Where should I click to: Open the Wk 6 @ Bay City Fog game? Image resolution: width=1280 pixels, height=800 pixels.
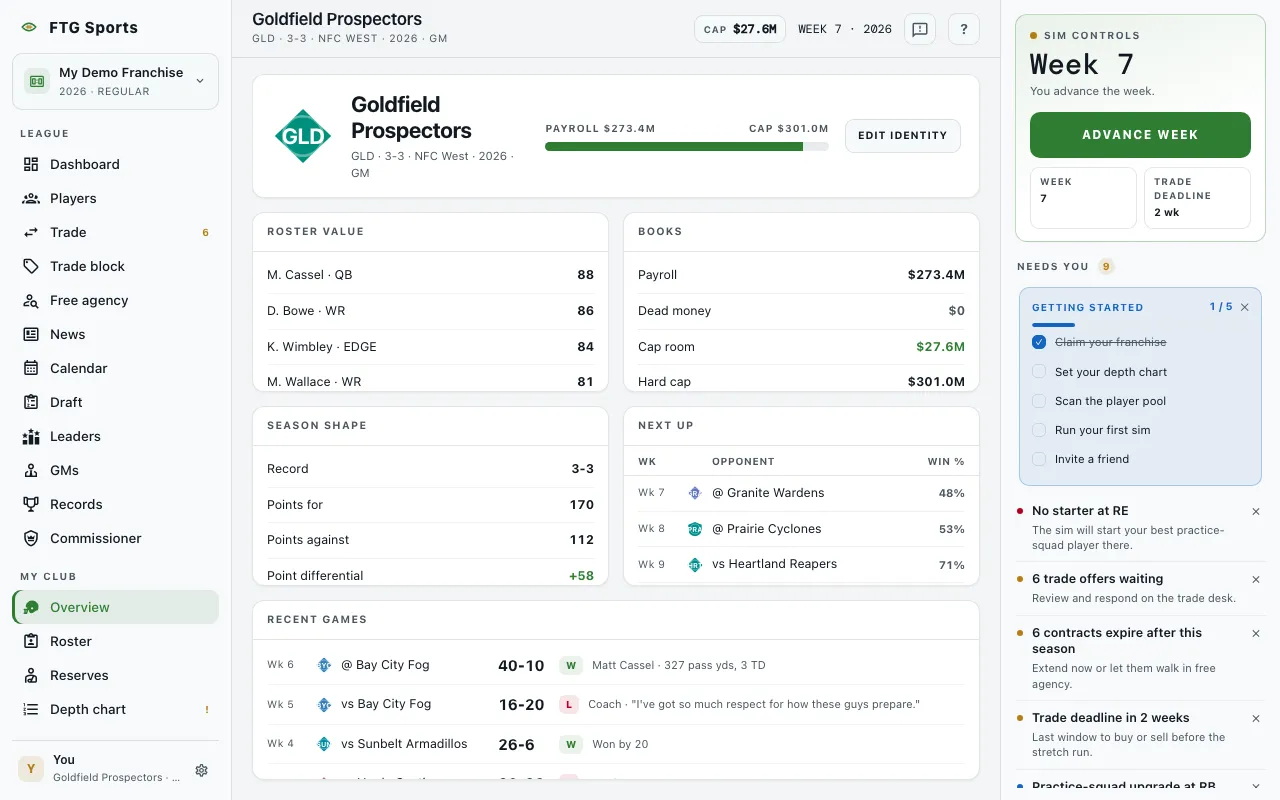[616, 665]
